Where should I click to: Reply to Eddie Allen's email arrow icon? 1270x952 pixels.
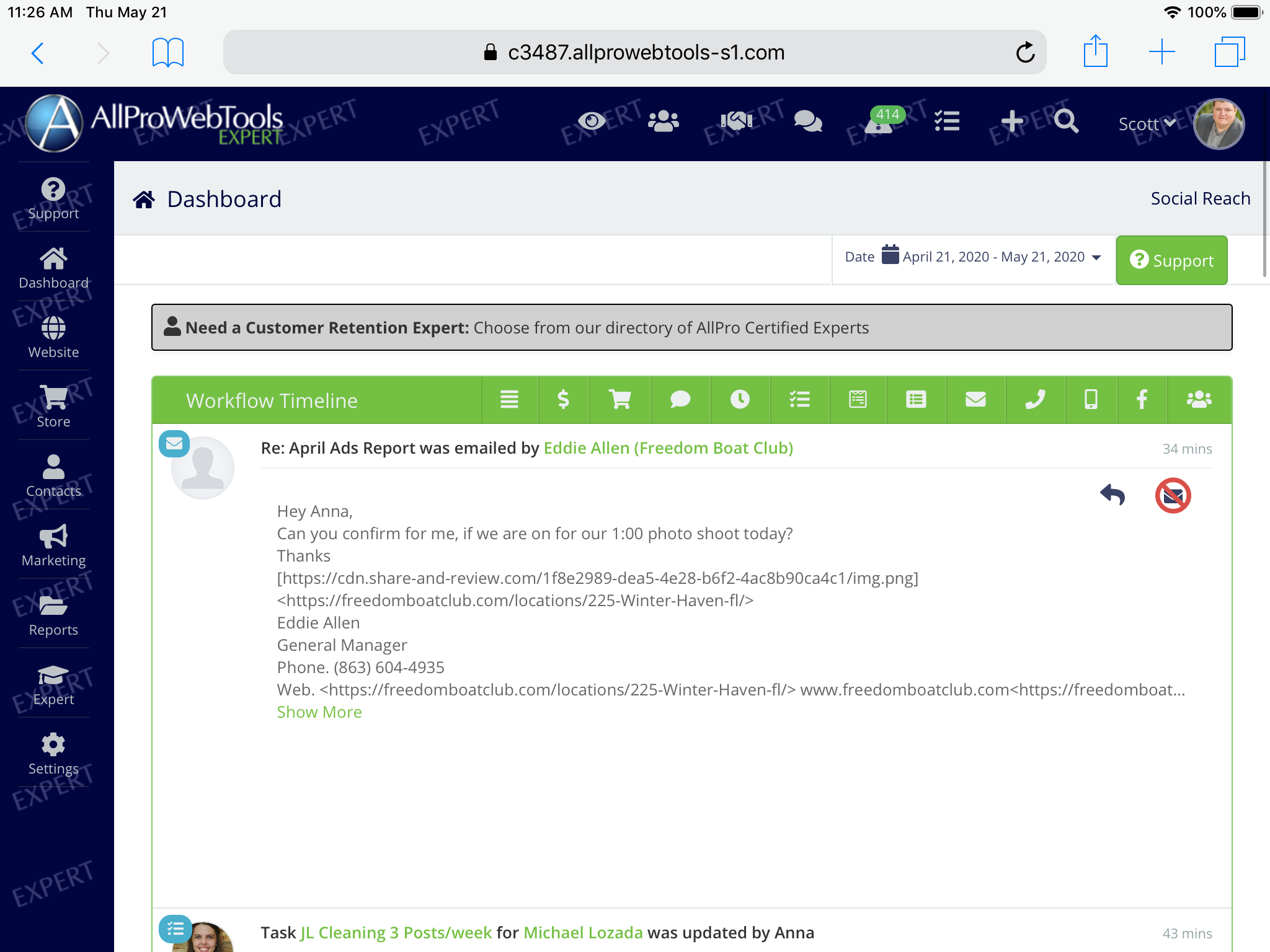point(1112,495)
